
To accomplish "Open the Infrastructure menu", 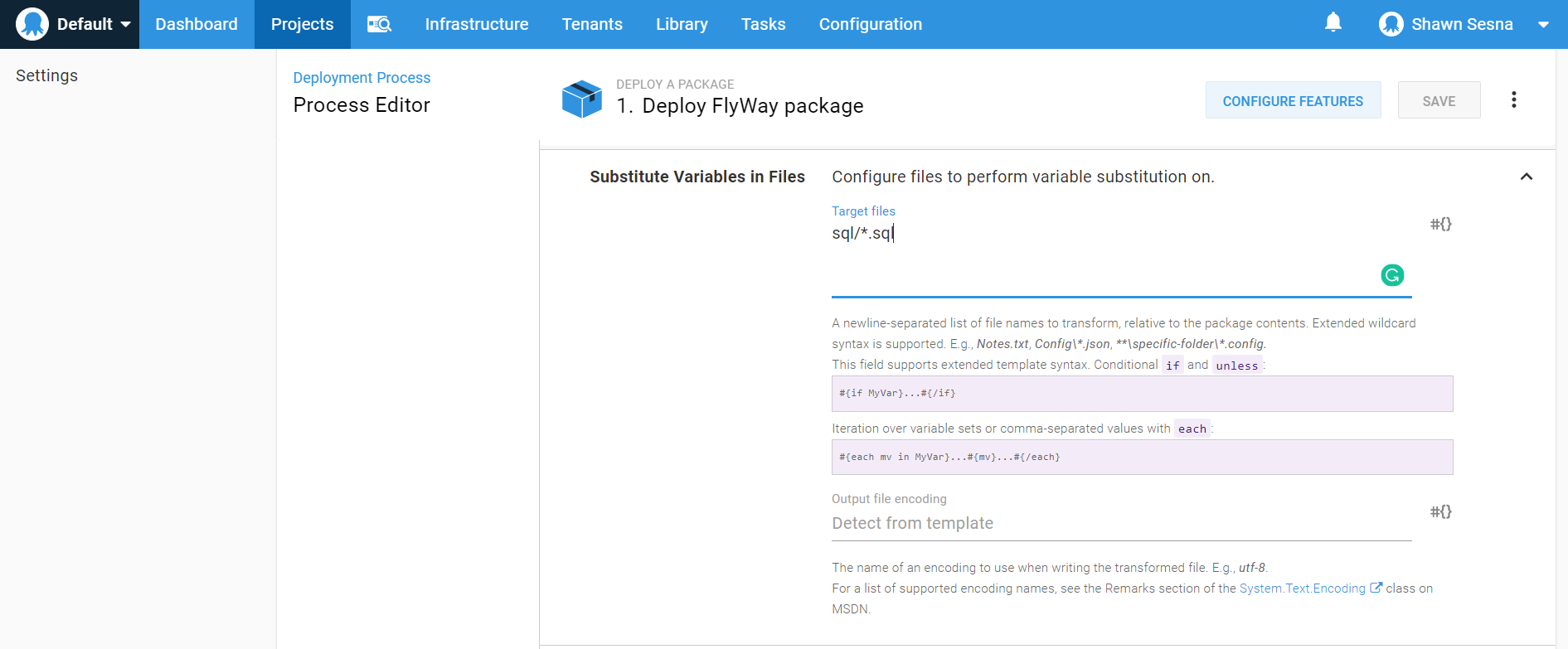I will pyautogui.click(x=477, y=24).
